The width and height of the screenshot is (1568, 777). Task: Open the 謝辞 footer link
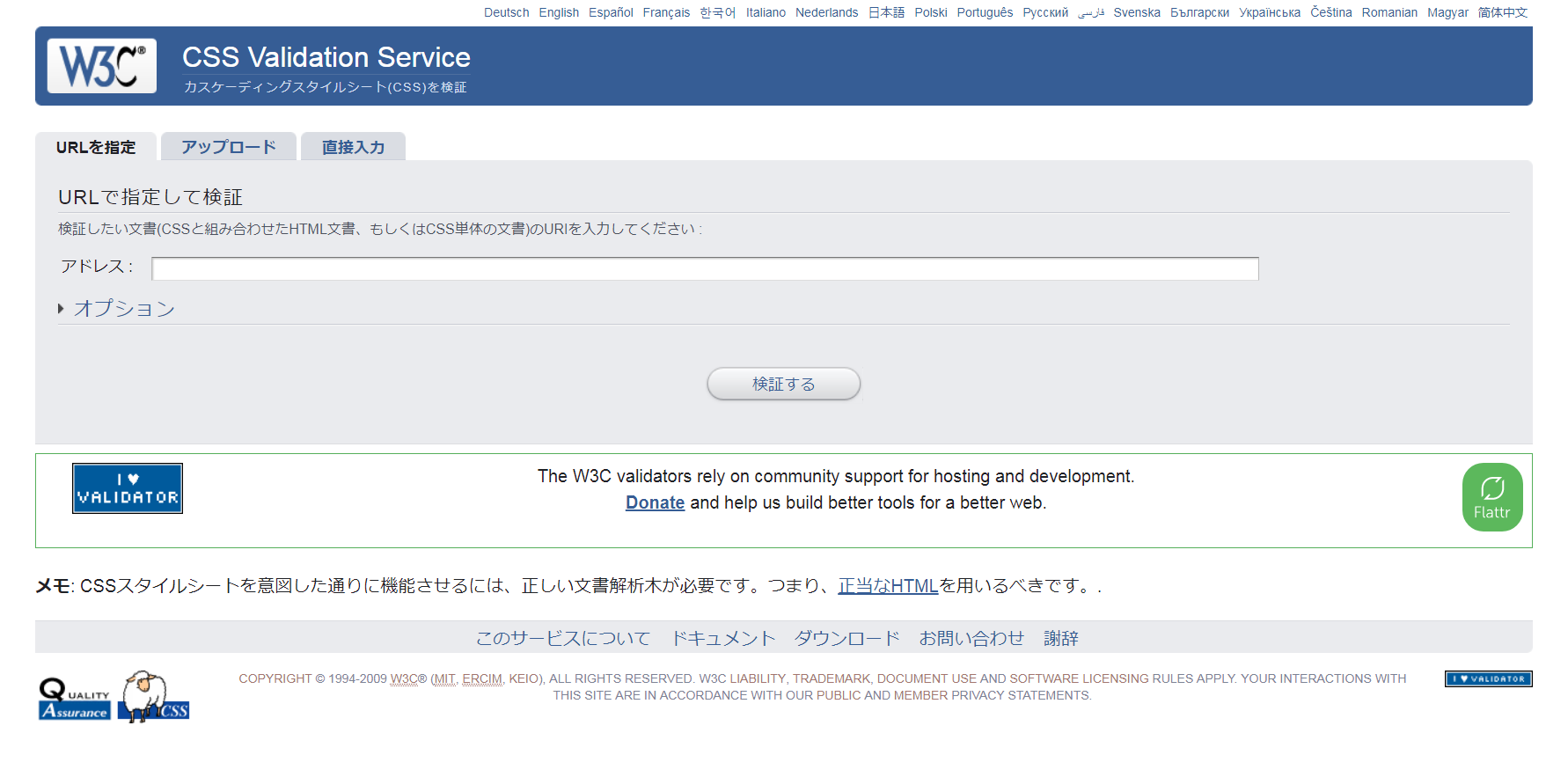point(1061,638)
